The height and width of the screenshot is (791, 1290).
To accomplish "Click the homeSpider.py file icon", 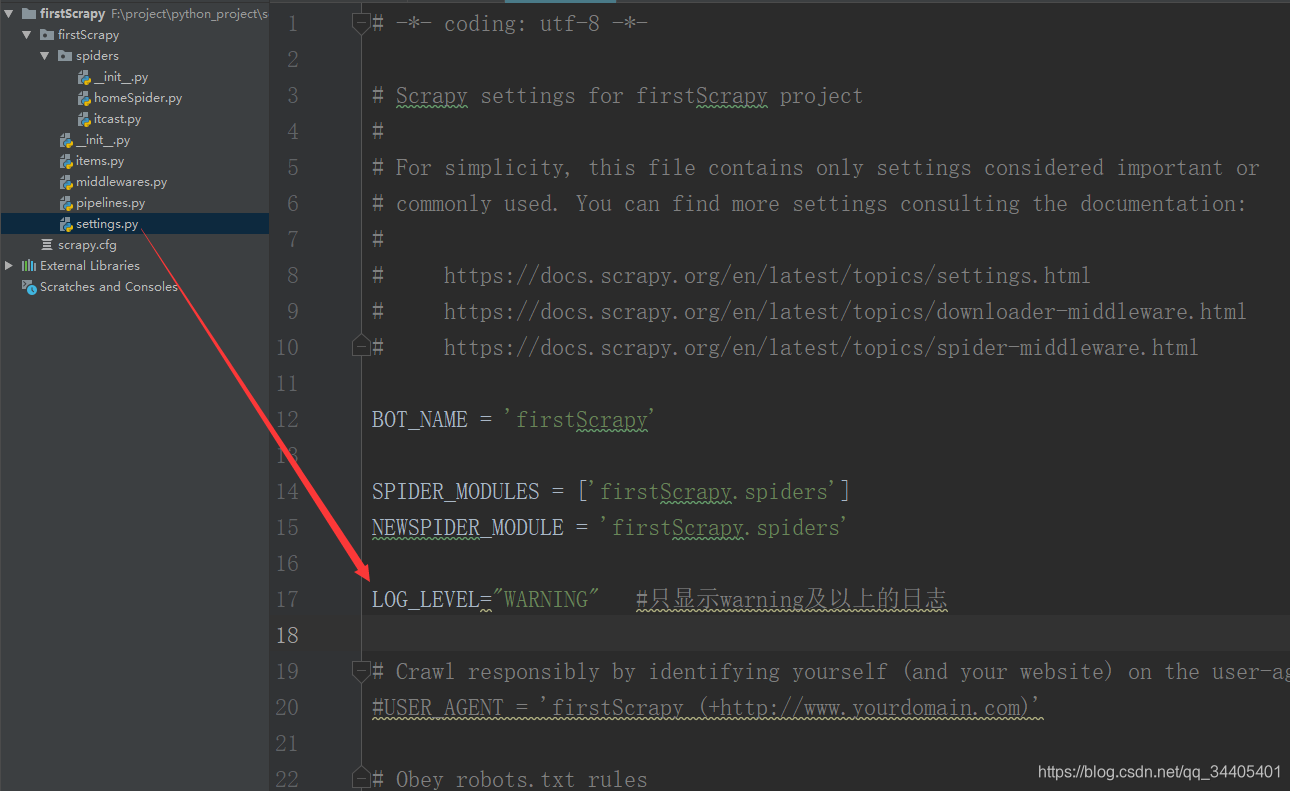I will (x=84, y=98).
